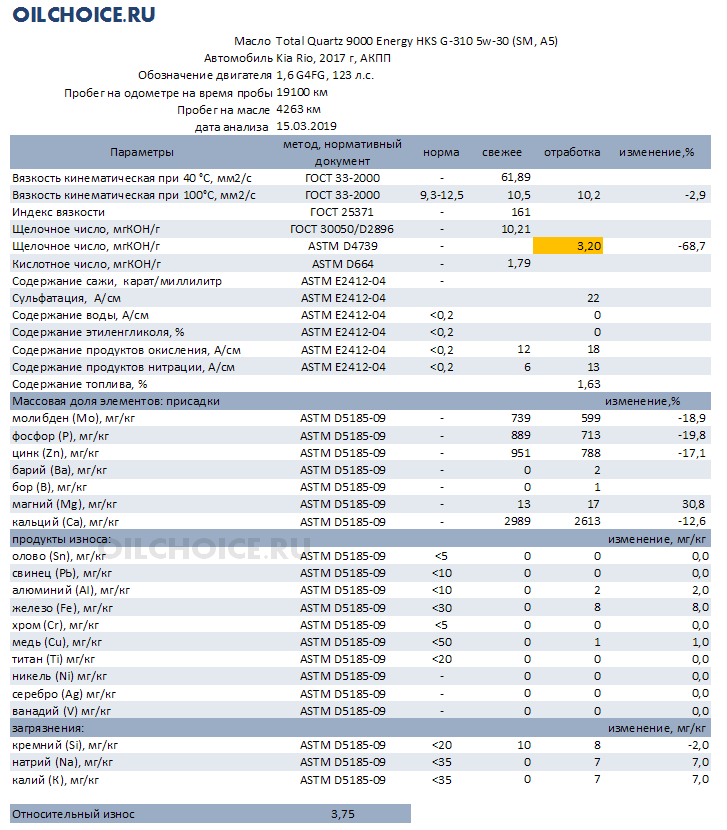727x830 pixels.
Task: Click the 'калий (K), мг/кг' row label
Action: point(56,780)
